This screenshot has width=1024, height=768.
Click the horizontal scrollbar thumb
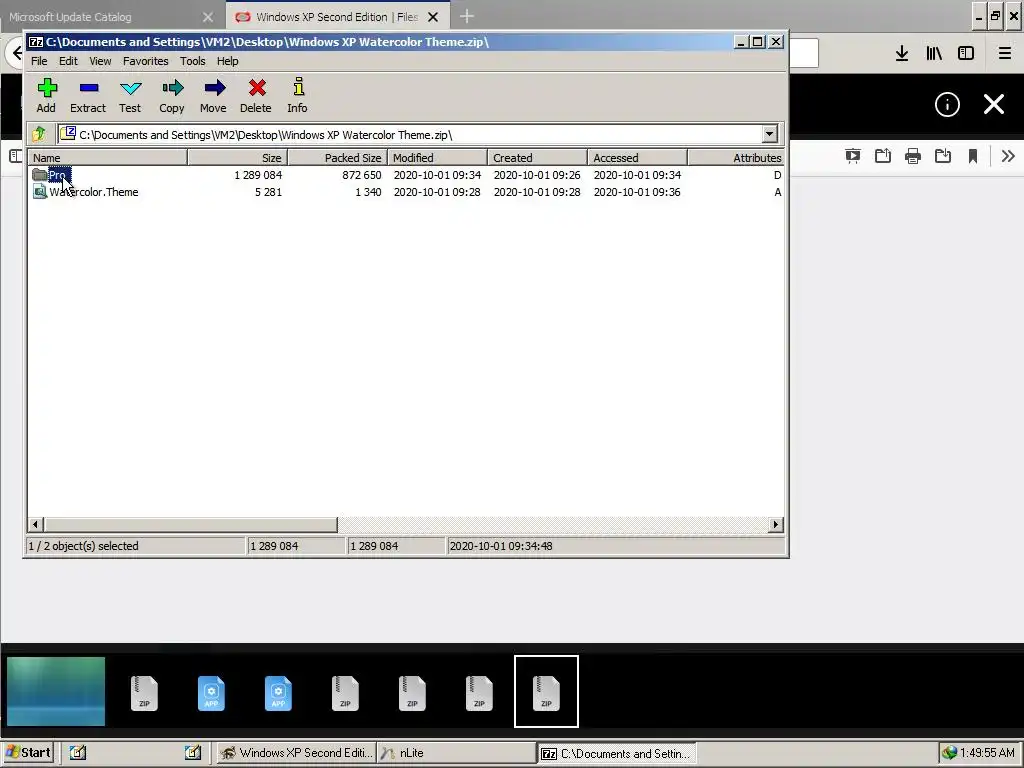(x=191, y=524)
